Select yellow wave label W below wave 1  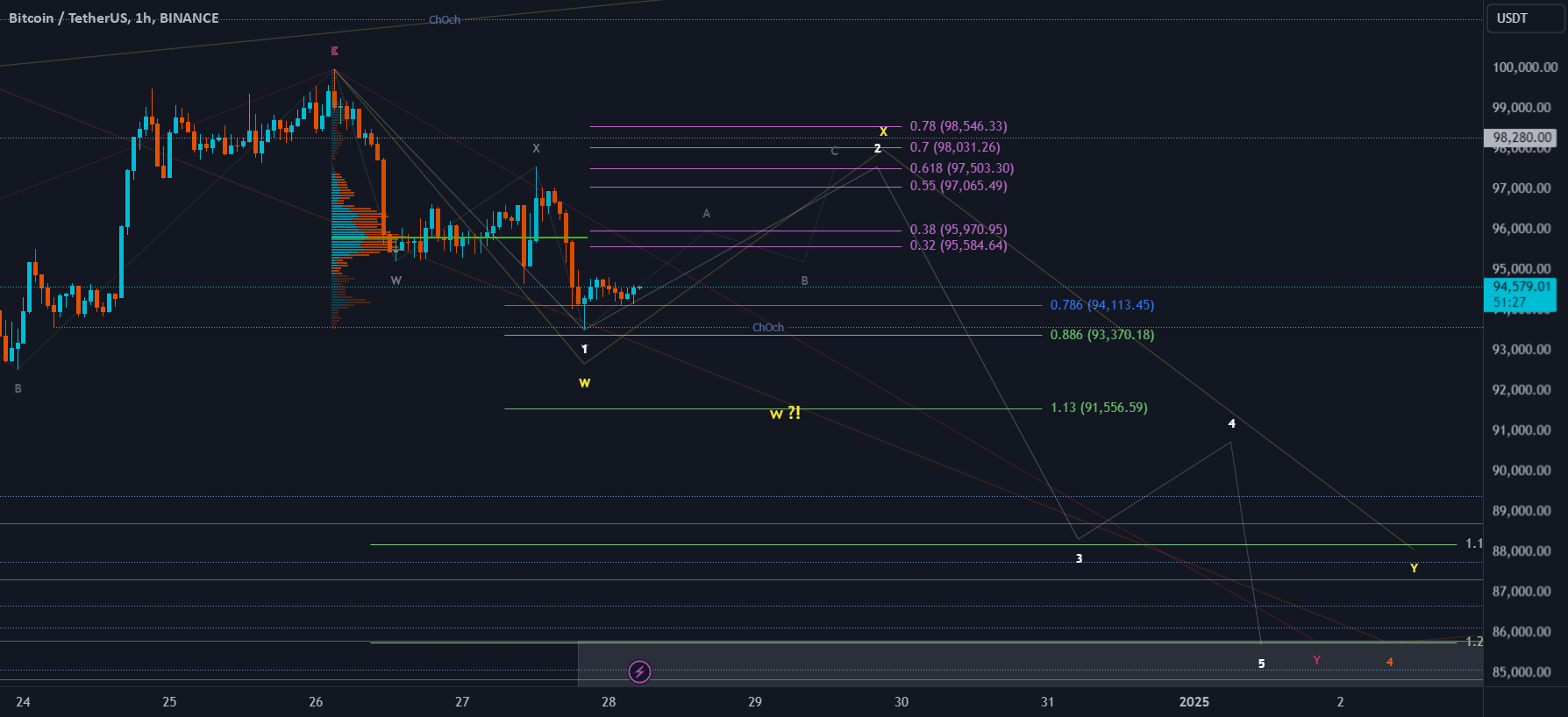click(584, 383)
